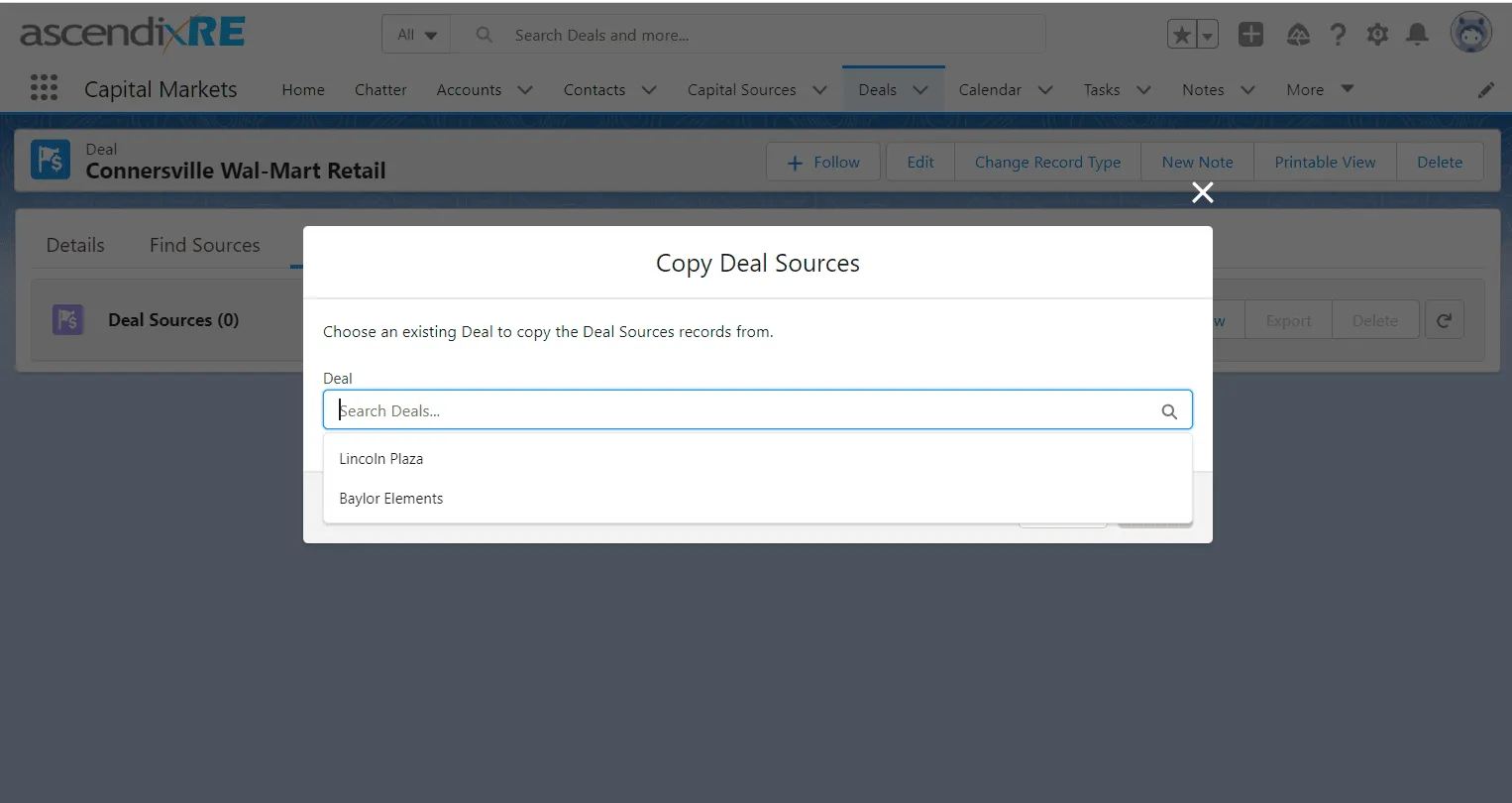Viewport: 1512px width, 803px height.
Task: Click Change Record Type button
Action: pos(1047,162)
